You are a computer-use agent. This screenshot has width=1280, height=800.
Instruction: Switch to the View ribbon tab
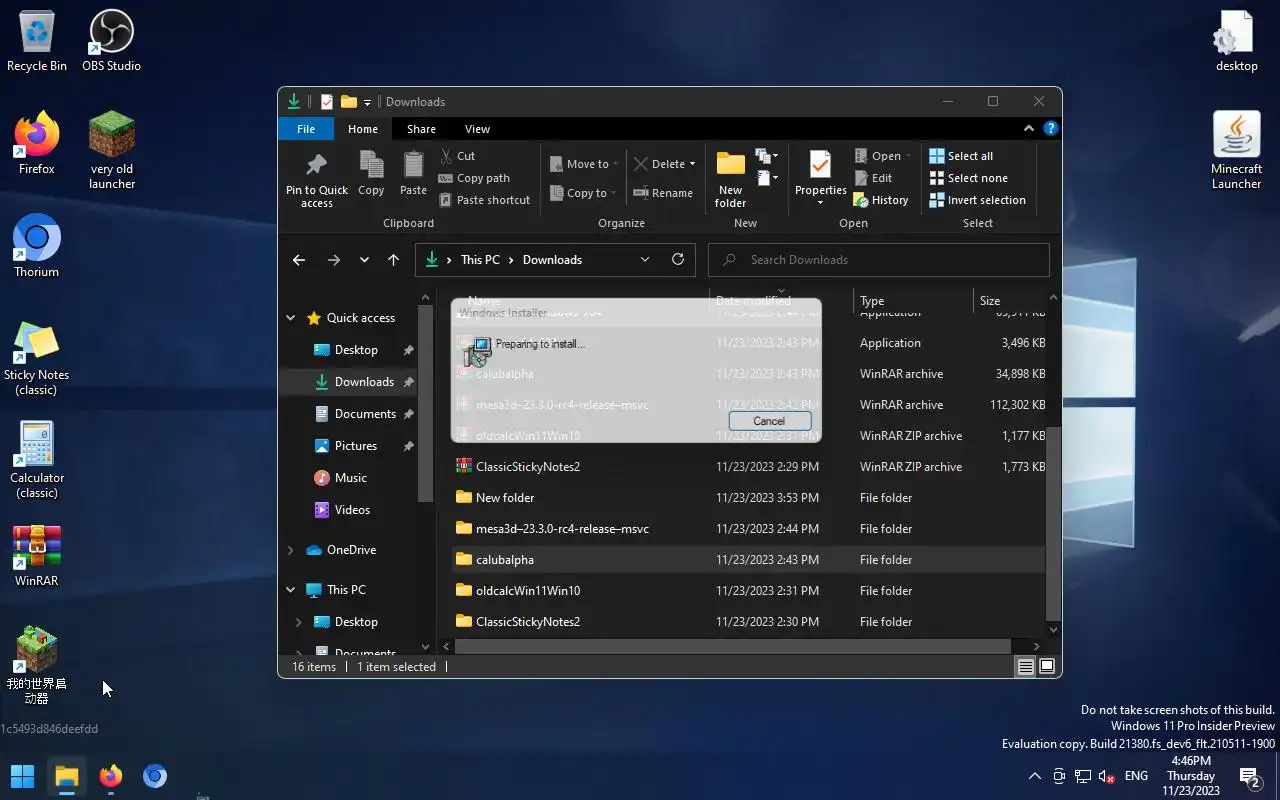coord(477,129)
